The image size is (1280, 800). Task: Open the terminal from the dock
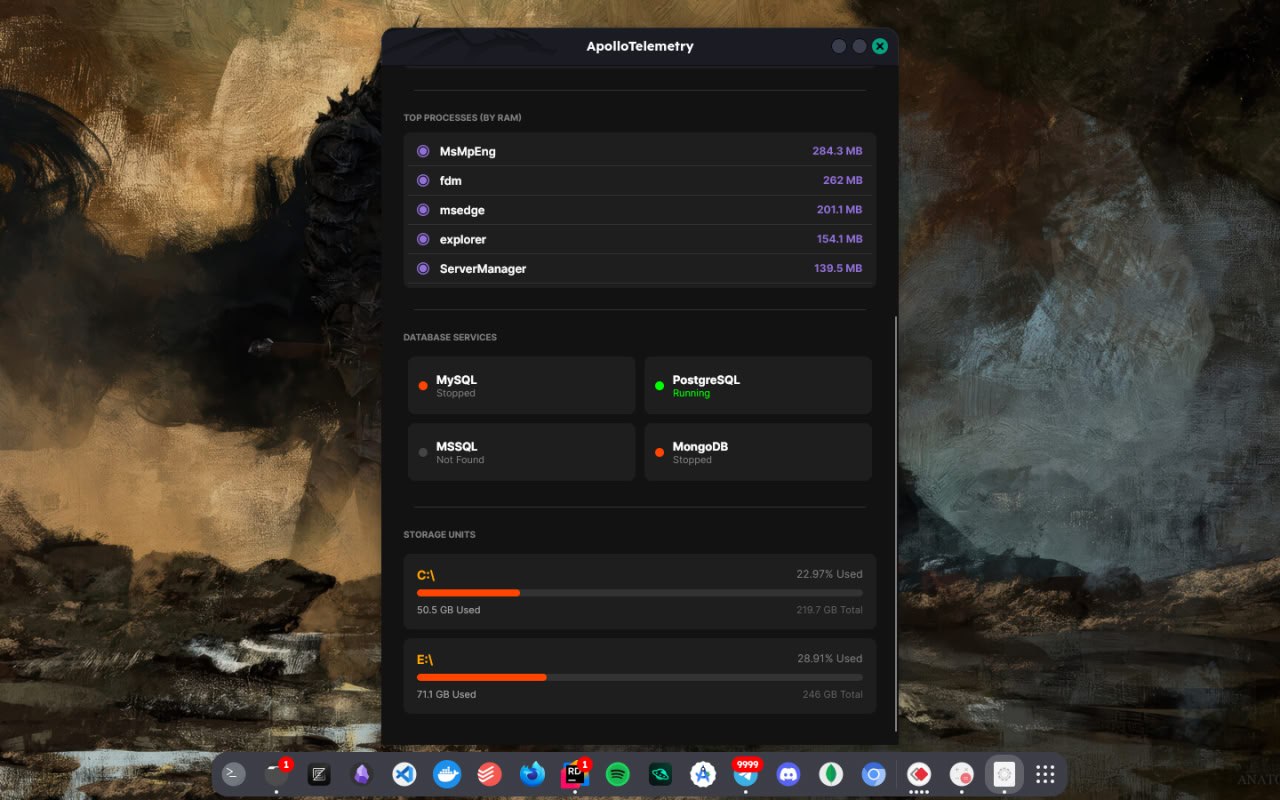coord(234,774)
